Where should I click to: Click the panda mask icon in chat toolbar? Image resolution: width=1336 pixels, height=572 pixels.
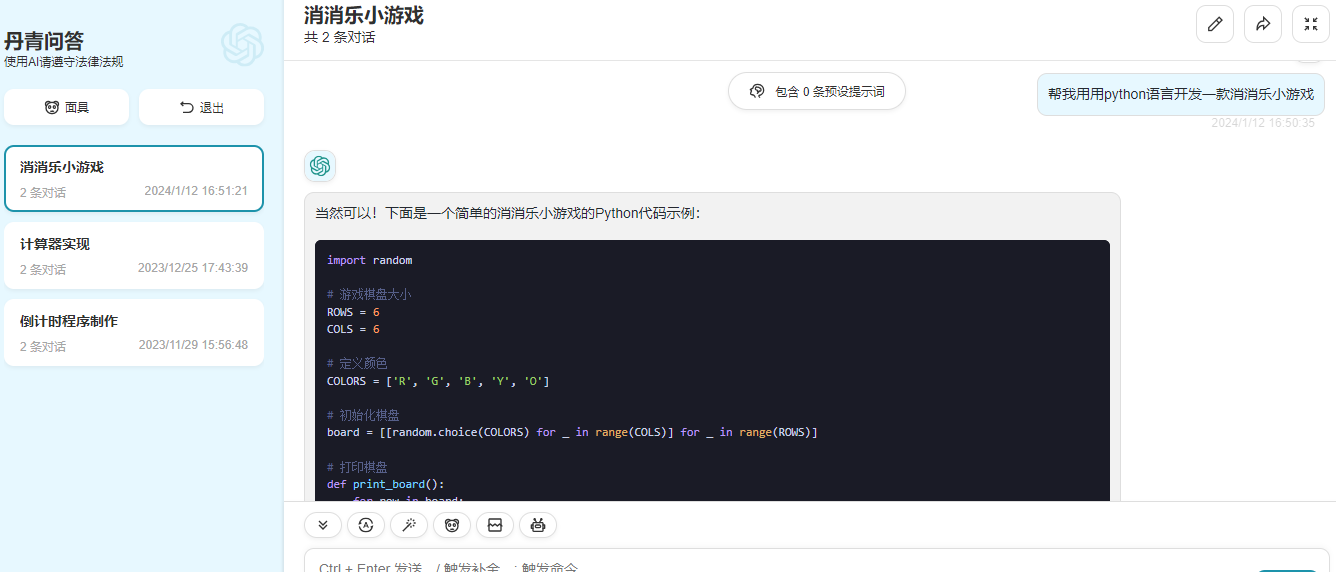[452, 525]
